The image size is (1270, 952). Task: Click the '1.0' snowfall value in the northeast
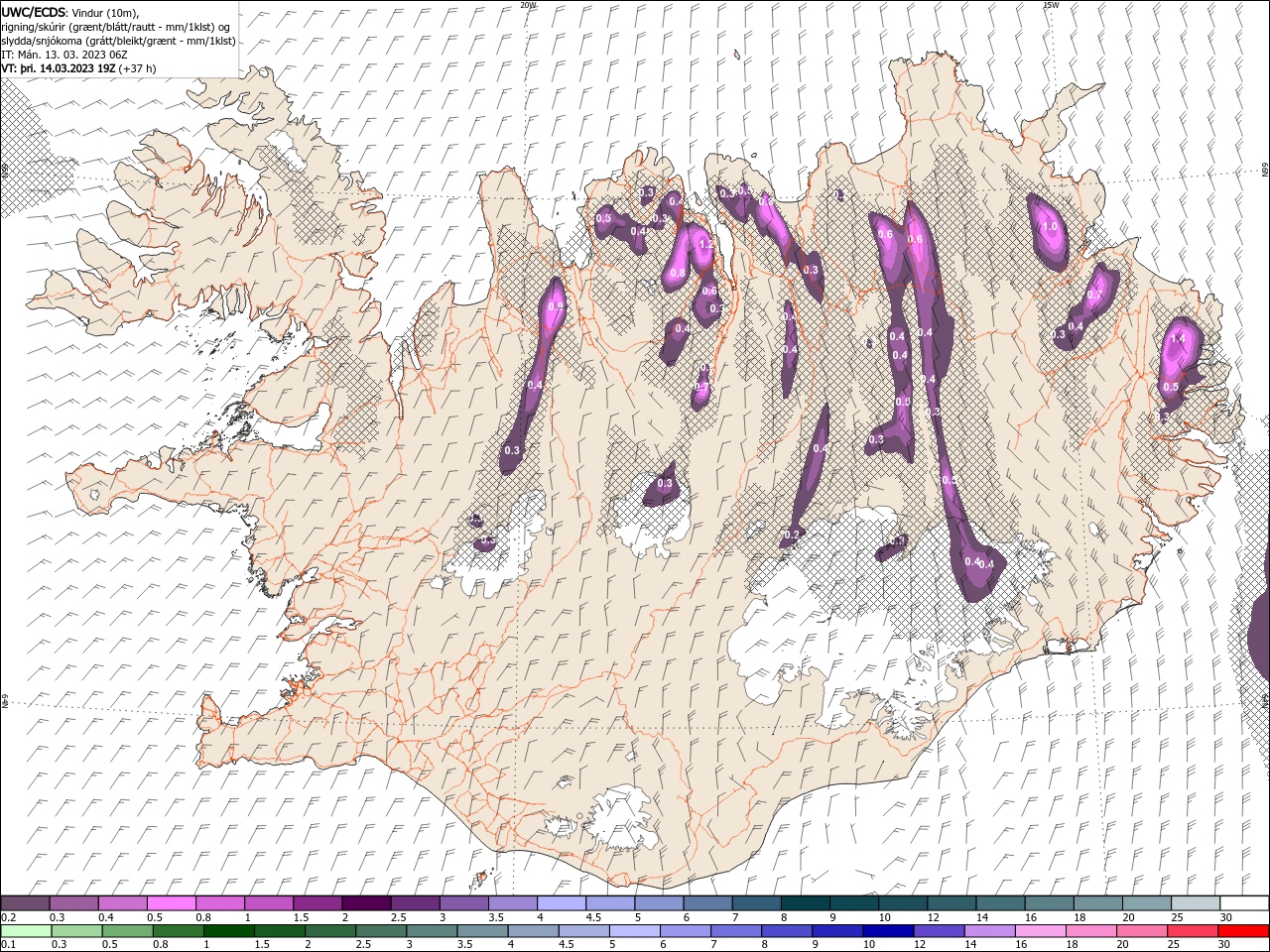tap(1050, 227)
